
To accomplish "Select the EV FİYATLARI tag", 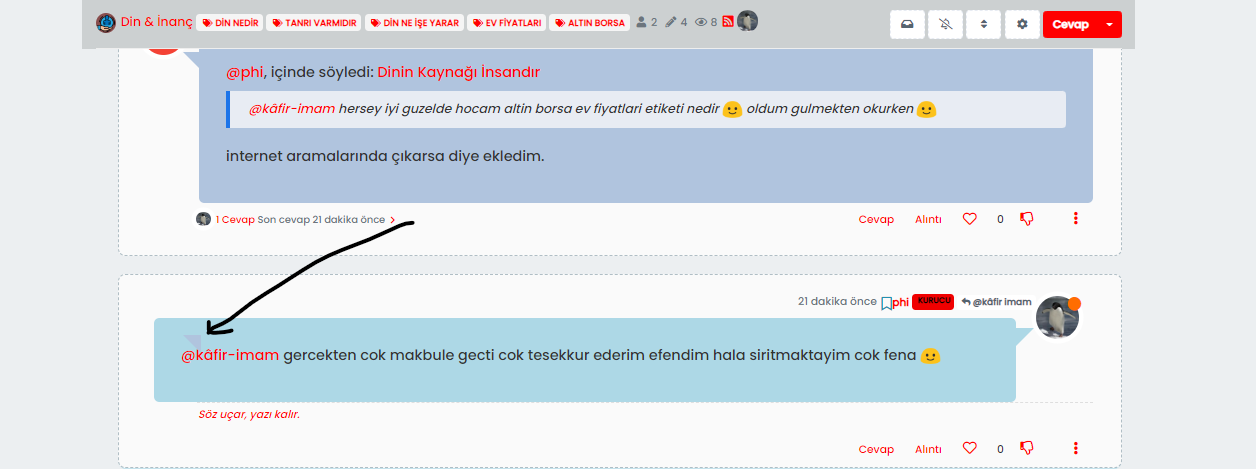I will tap(507, 23).
